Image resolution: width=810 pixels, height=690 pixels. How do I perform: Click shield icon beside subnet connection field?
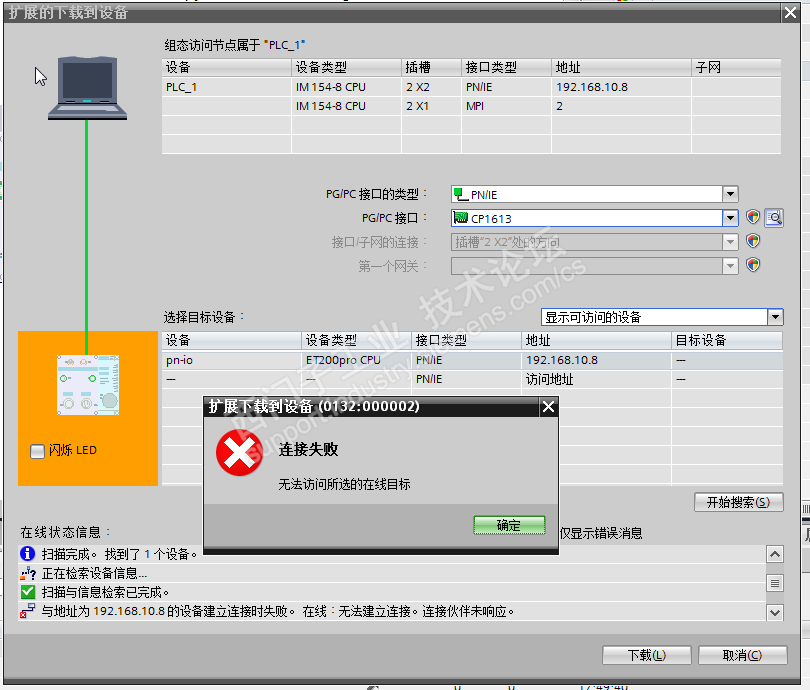pos(753,241)
